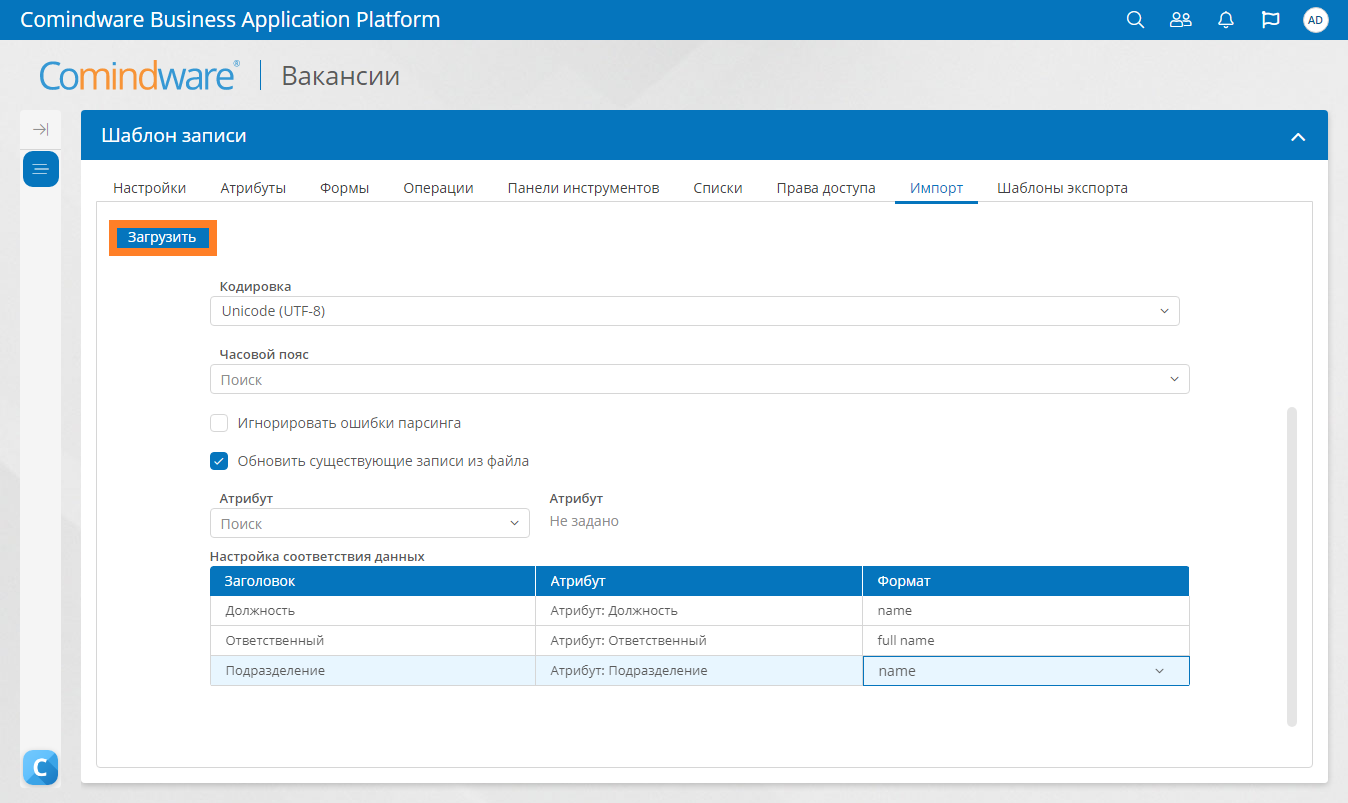
Task: Select the Подразделение header cell
Action: click(x=372, y=671)
